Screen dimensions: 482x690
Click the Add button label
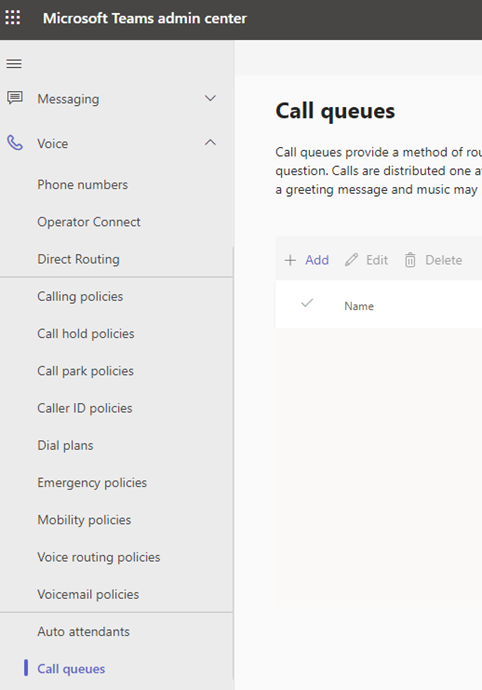317,260
